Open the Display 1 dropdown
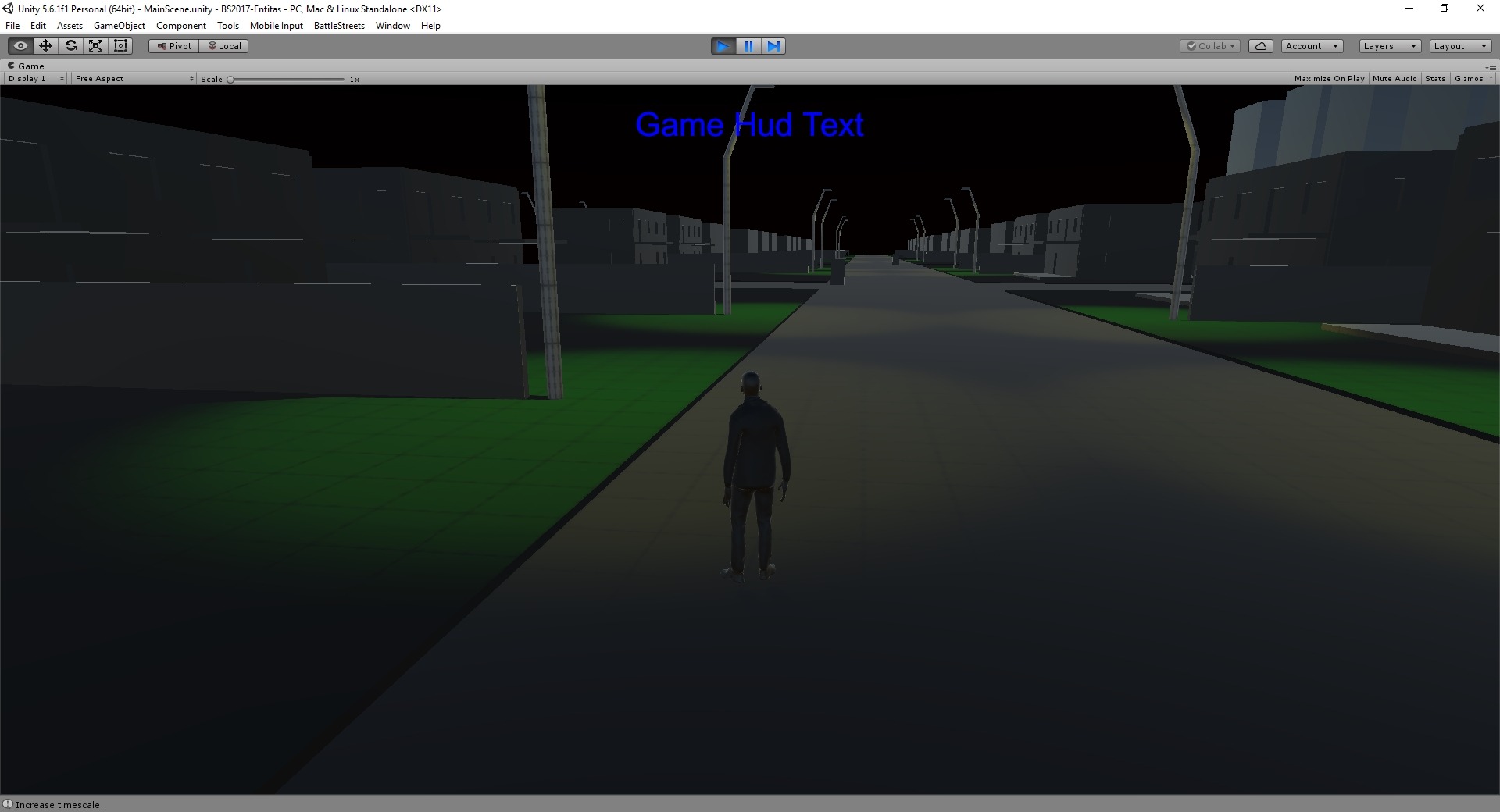The height and width of the screenshot is (812, 1500). (x=36, y=79)
